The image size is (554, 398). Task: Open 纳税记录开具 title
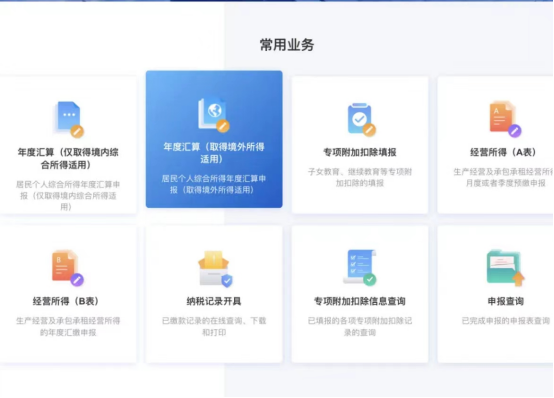pyautogui.click(x=214, y=301)
